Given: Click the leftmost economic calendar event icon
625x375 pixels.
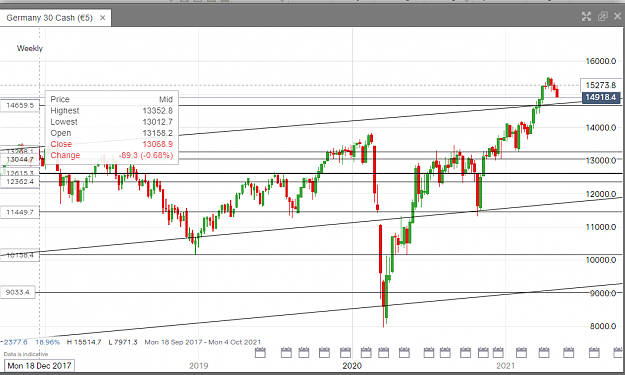Looking at the screenshot, I should 260,352.
